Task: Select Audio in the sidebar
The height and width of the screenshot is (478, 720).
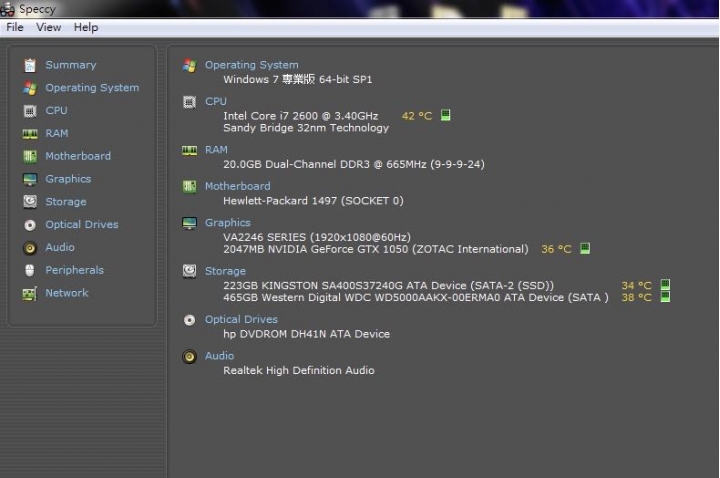Action: 60,247
